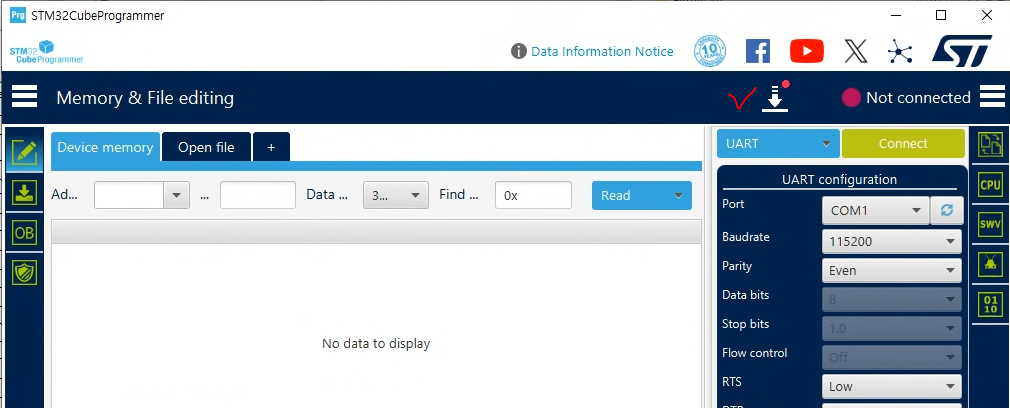Click the Parity label
The width and height of the screenshot is (1010, 408).
[737, 266]
